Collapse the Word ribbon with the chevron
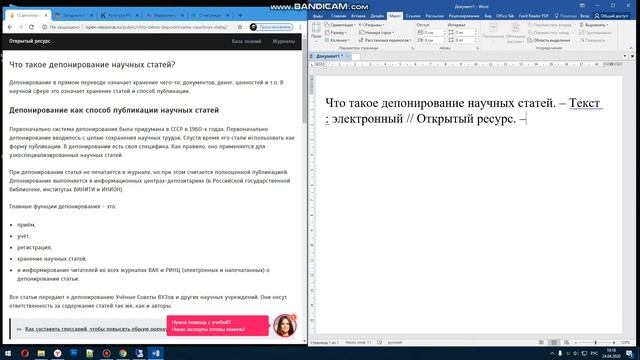The height and width of the screenshot is (360, 640). [631, 48]
